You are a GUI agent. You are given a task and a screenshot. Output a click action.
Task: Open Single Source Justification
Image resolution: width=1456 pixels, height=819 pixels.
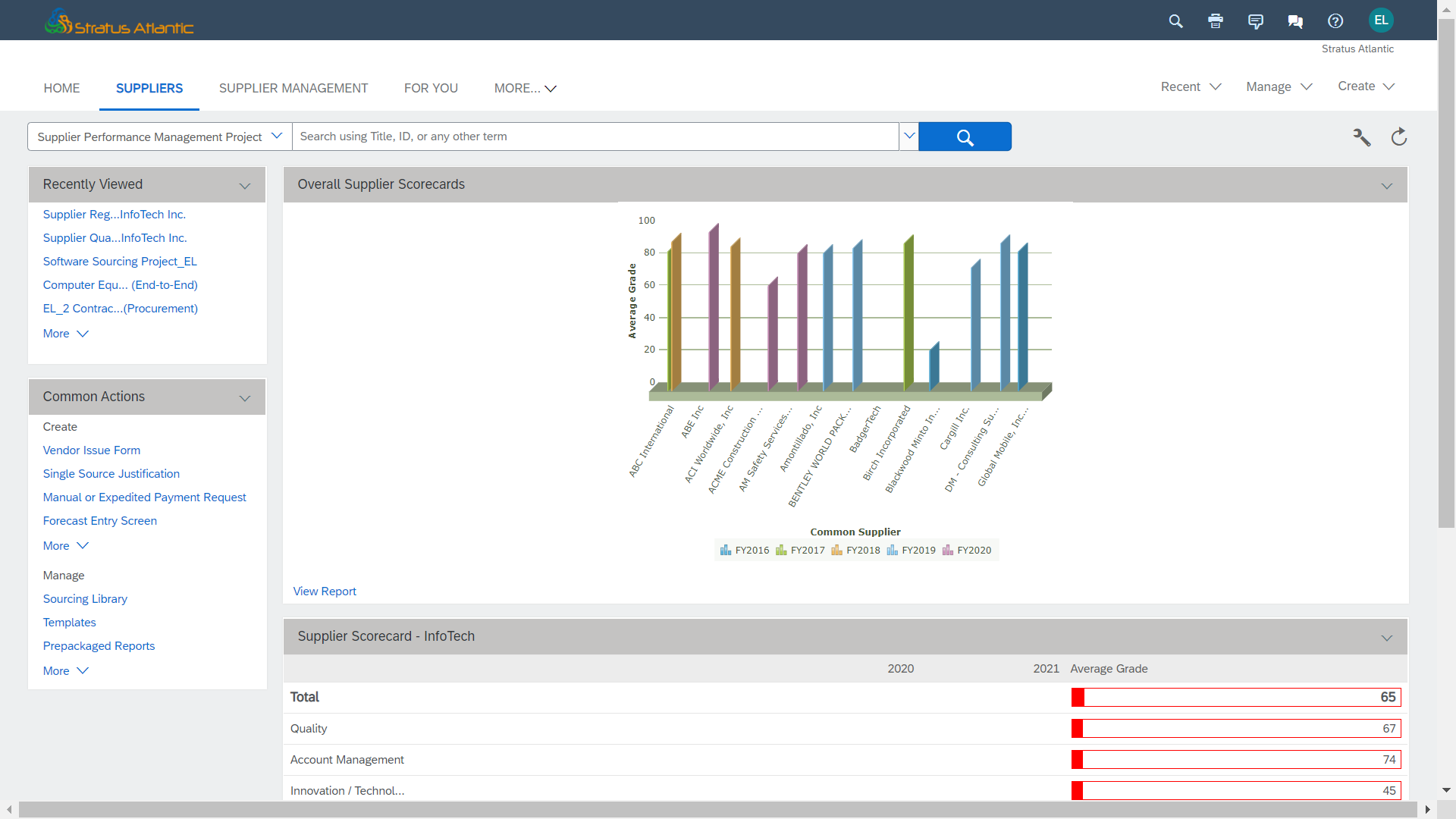click(x=111, y=474)
